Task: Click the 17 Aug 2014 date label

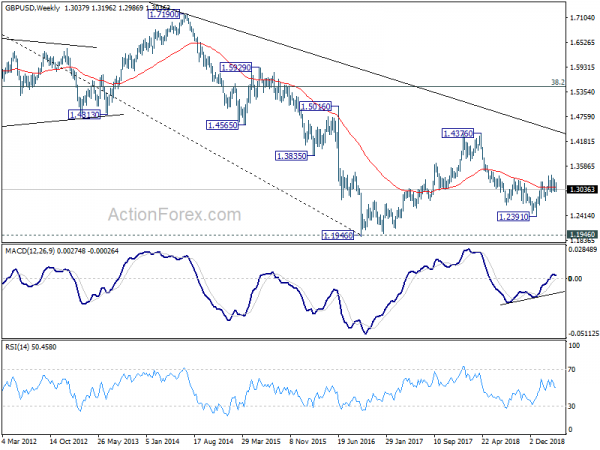Action: pyautogui.click(x=214, y=441)
